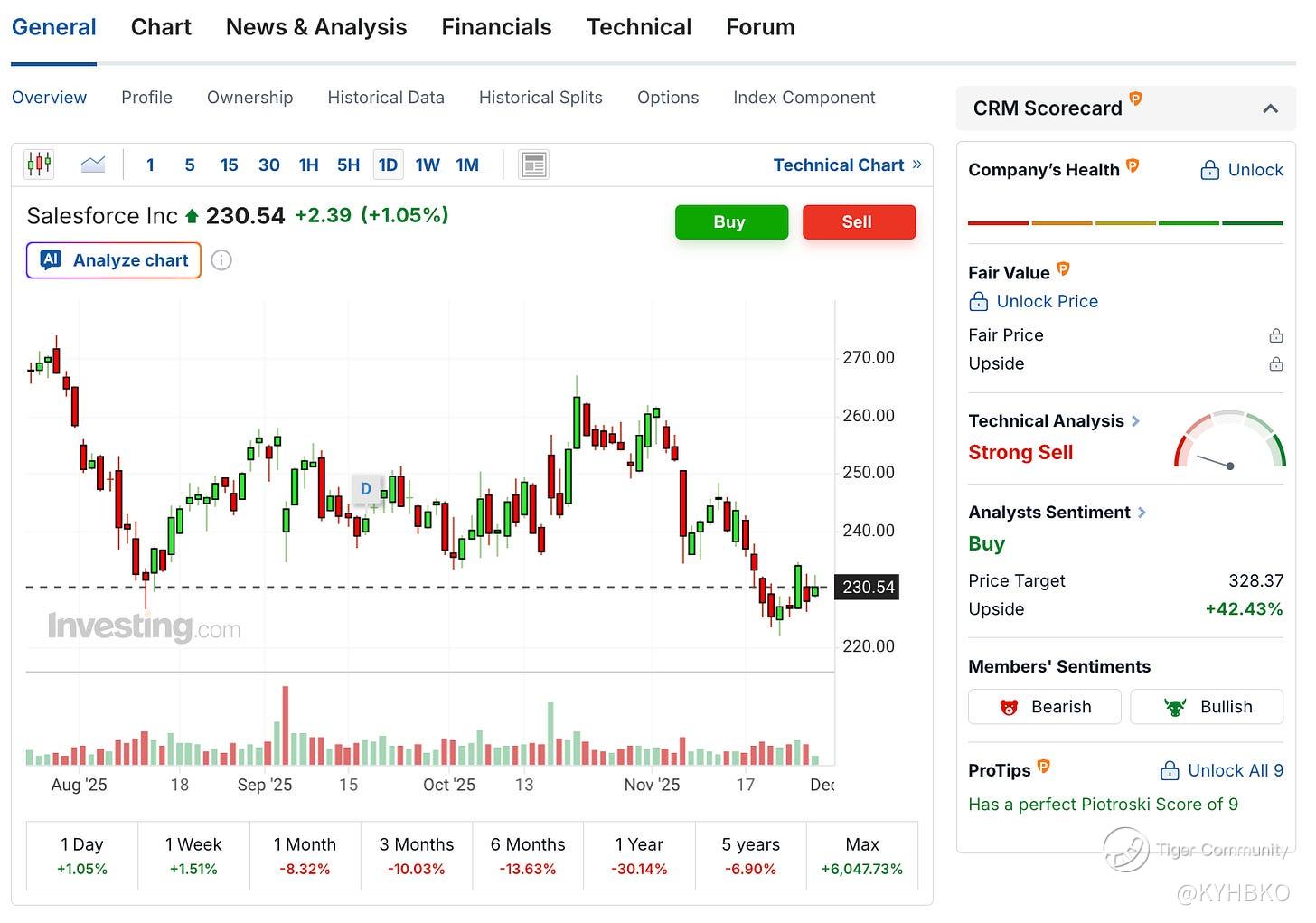Switch to the Technical tab
Screen dimensions: 1316x923
coord(639,27)
